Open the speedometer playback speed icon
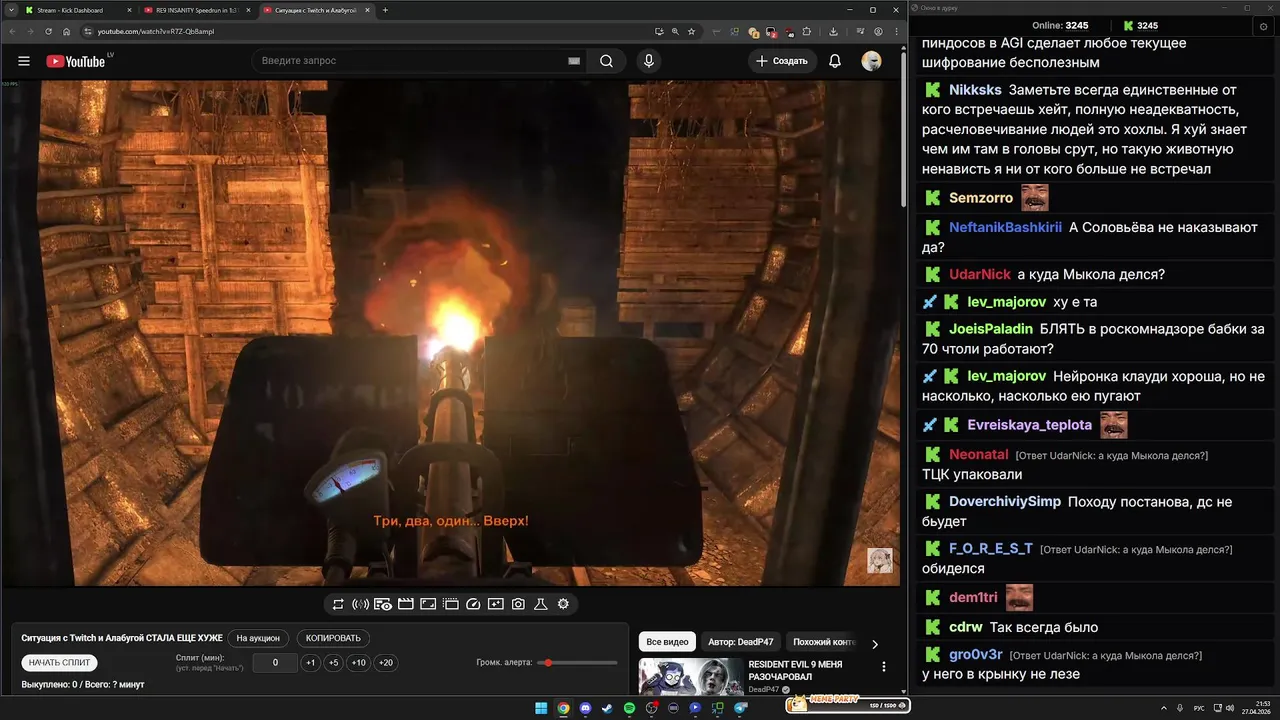The image size is (1280, 720). [x=474, y=604]
